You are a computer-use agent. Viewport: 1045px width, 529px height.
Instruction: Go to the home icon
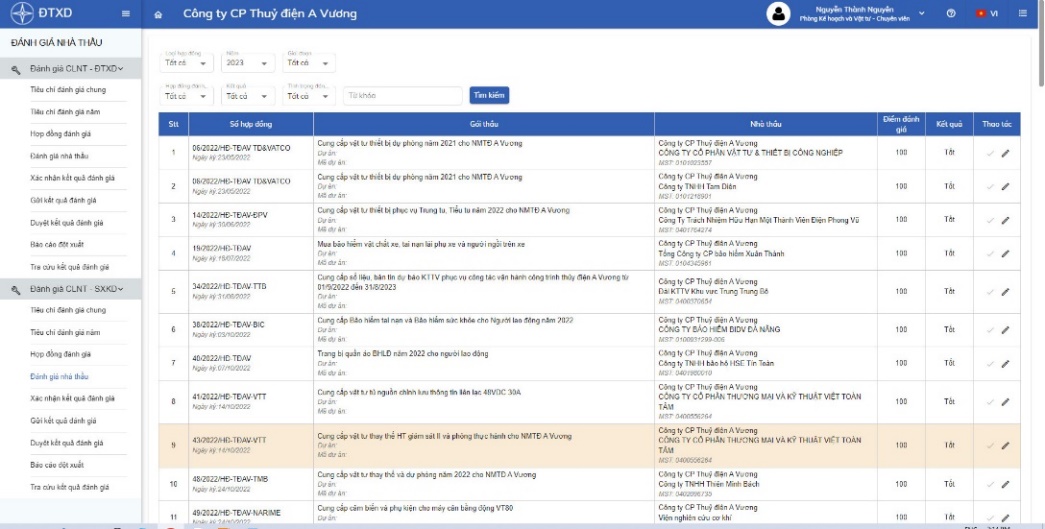click(x=158, y=15)
